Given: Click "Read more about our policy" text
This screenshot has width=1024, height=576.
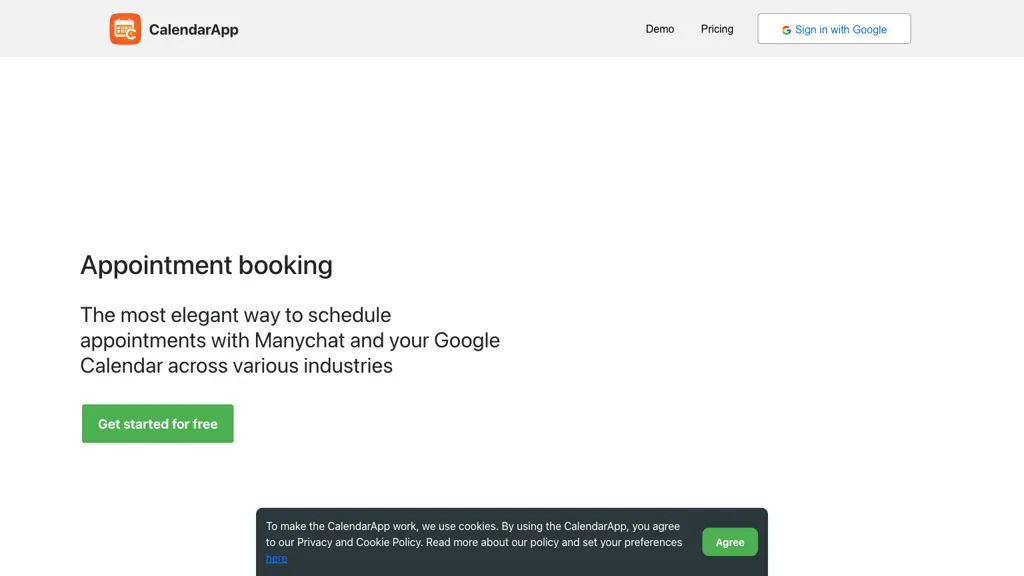Looking at the screenshot, I should click(x=491, y=542).
